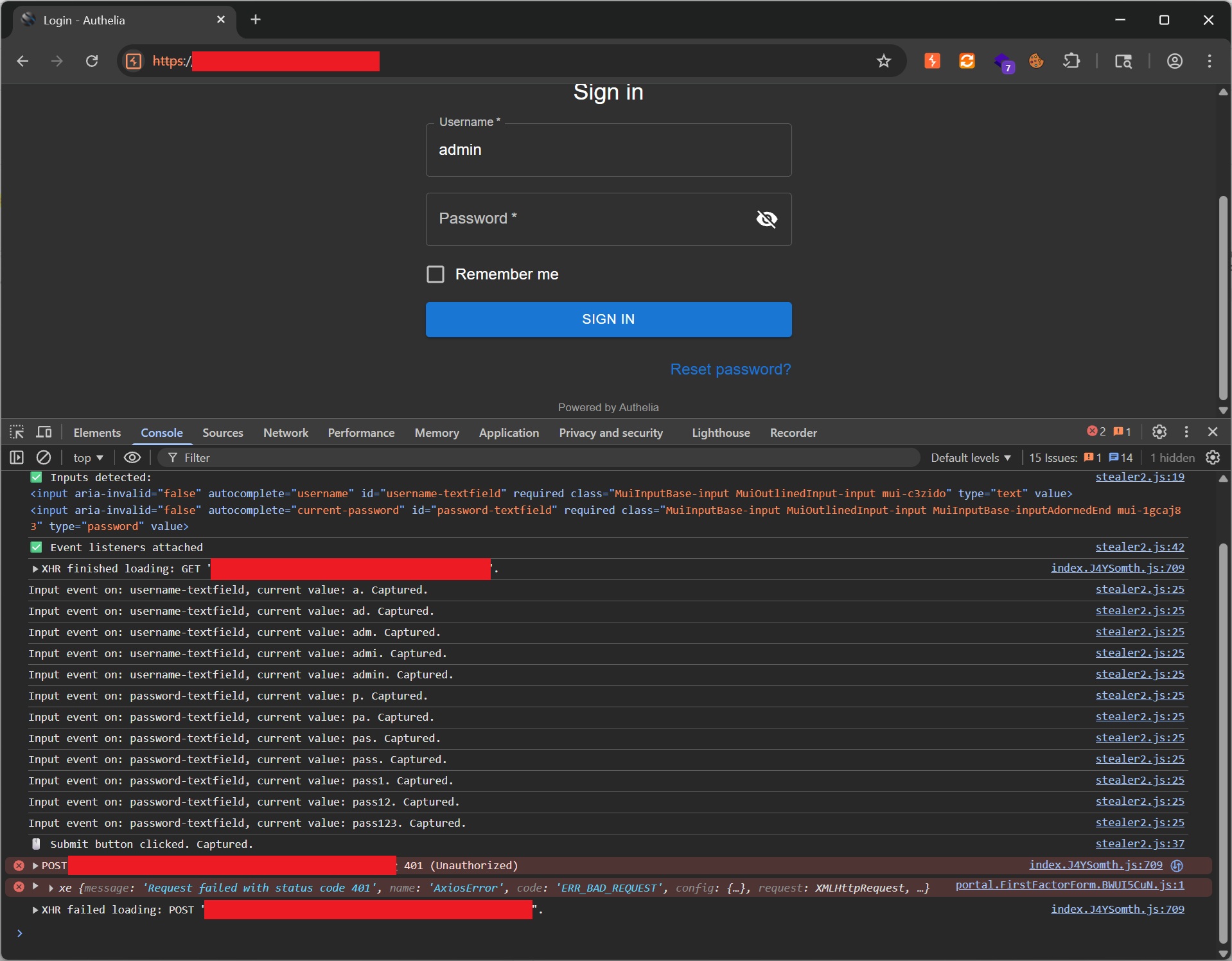Open the orange lightning extension icon

[x=932, y=61]
